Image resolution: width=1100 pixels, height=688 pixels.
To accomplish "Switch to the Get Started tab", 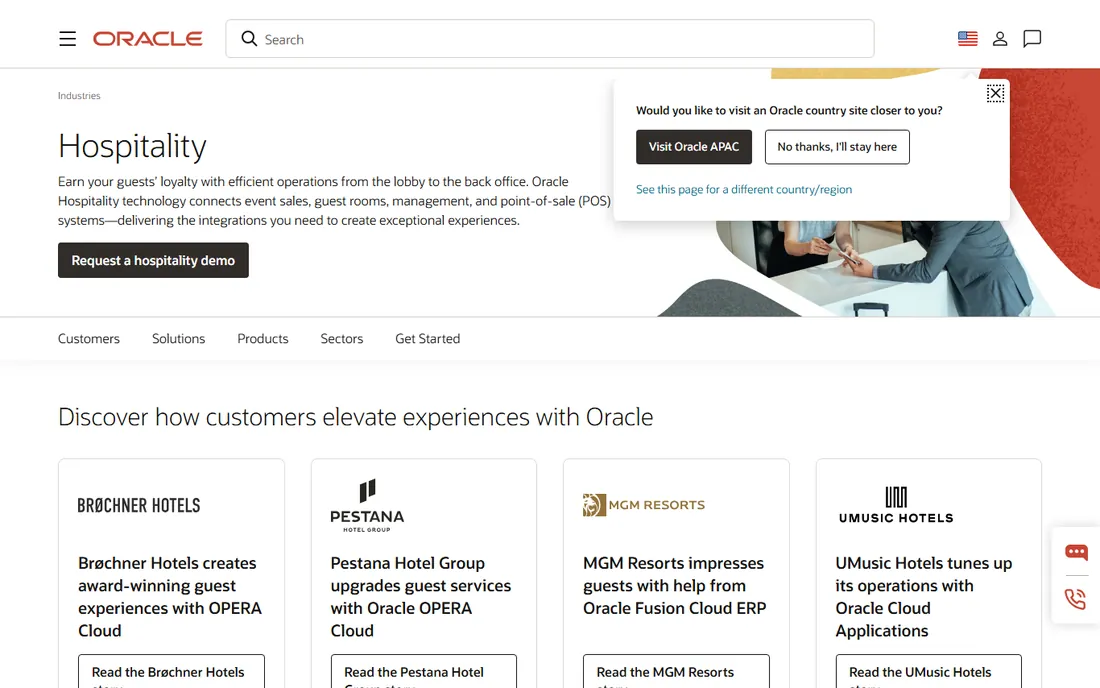I will [427, 339].
